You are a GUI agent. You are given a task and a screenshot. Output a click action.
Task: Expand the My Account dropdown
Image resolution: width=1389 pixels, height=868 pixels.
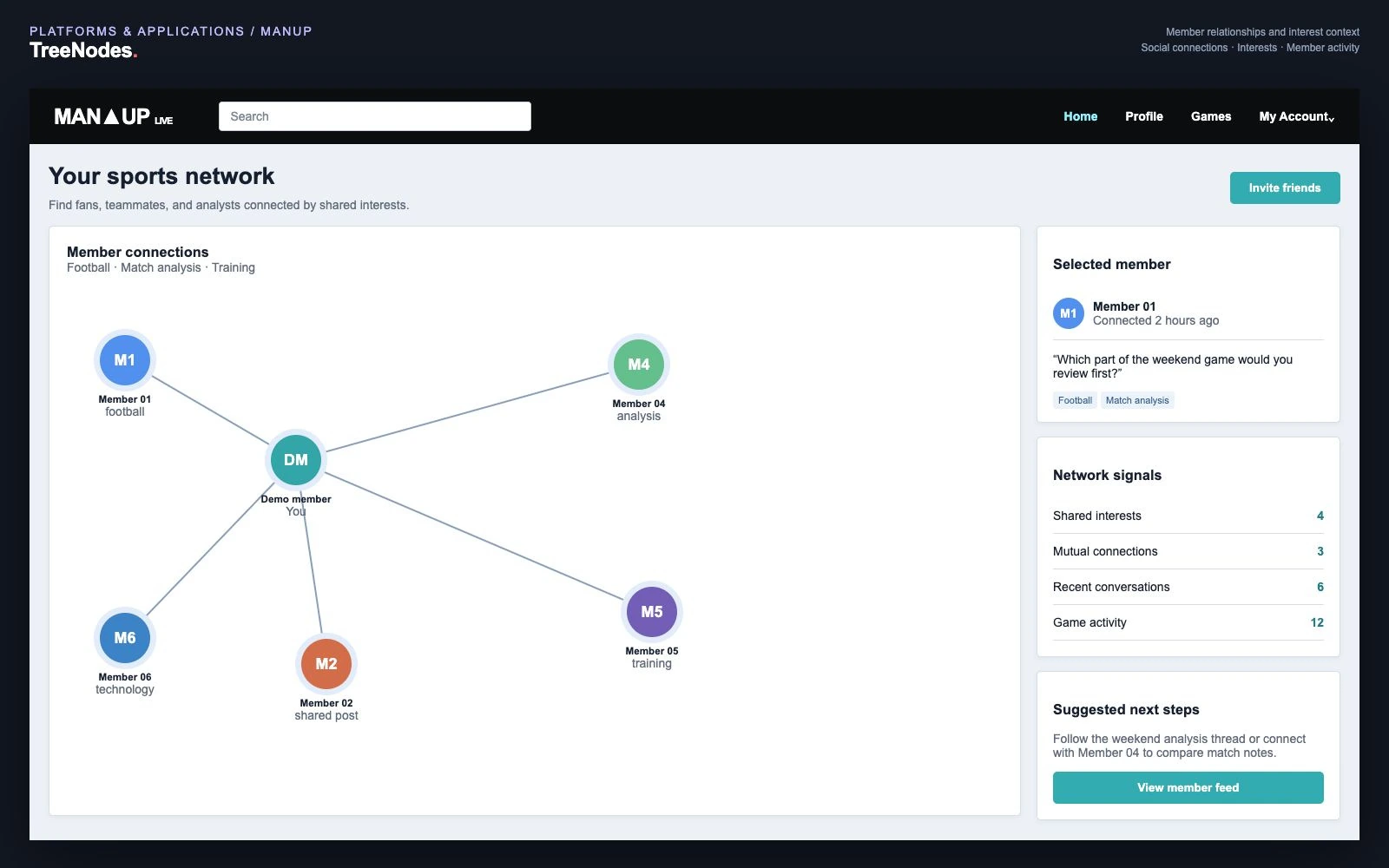point(1297,116)
